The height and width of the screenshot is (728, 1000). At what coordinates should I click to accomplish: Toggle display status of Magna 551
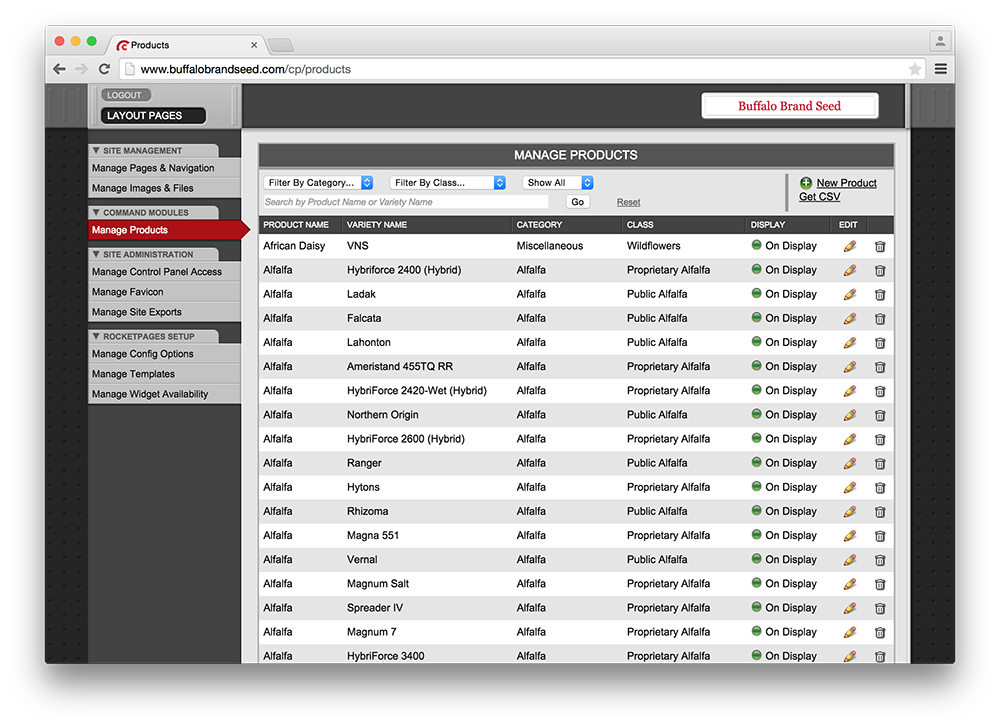tap(757, 535)
